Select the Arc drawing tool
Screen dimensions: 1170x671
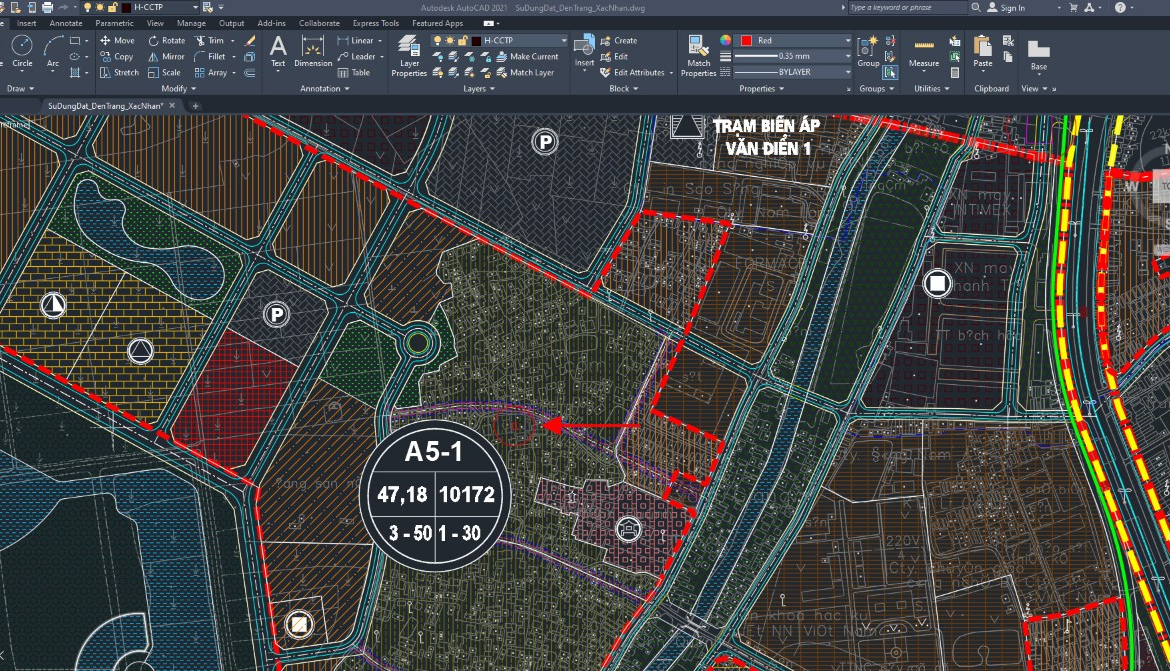[53, 49]
